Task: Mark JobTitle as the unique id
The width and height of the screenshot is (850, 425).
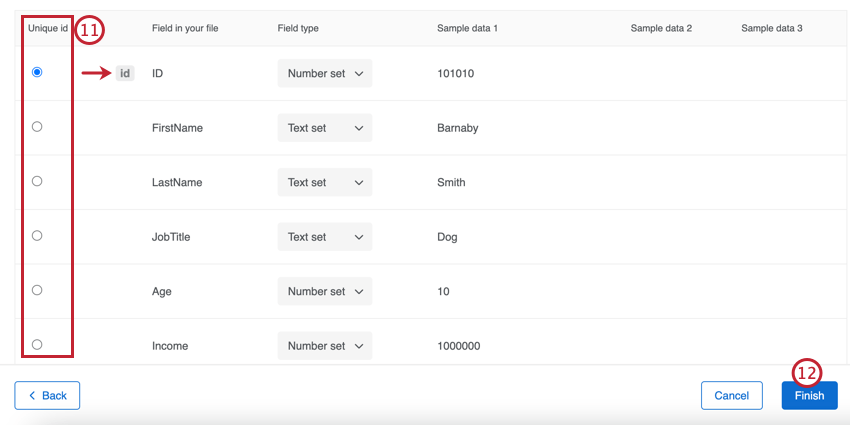Action: (37, 235)
